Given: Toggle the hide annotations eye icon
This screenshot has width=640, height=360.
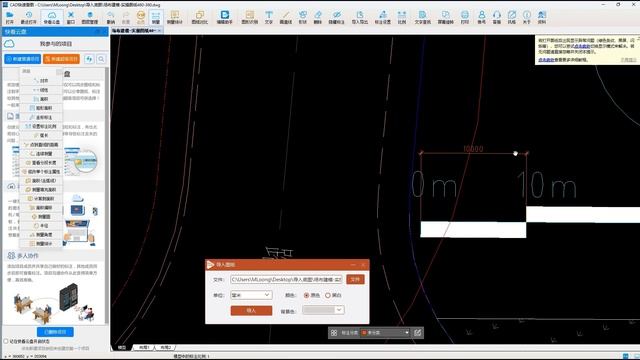Looking at the screenshot, I should 336,17.
